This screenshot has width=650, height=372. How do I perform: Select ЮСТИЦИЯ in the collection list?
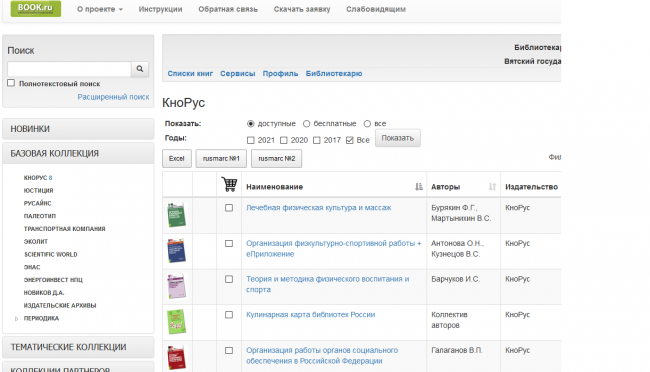[39, 190]
